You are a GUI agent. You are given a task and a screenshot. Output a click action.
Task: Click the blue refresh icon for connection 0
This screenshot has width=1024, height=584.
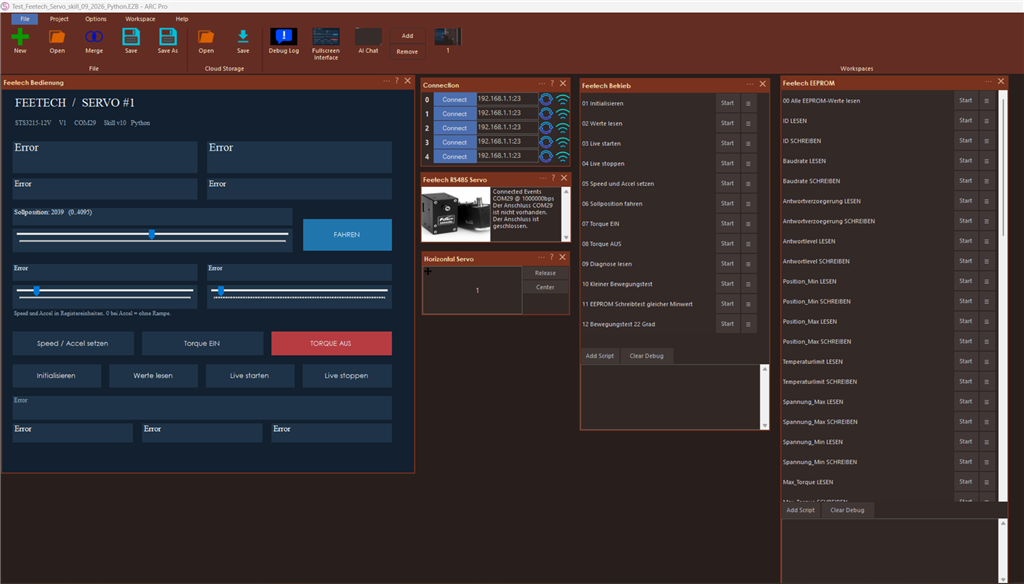click(x=546, y=99)
